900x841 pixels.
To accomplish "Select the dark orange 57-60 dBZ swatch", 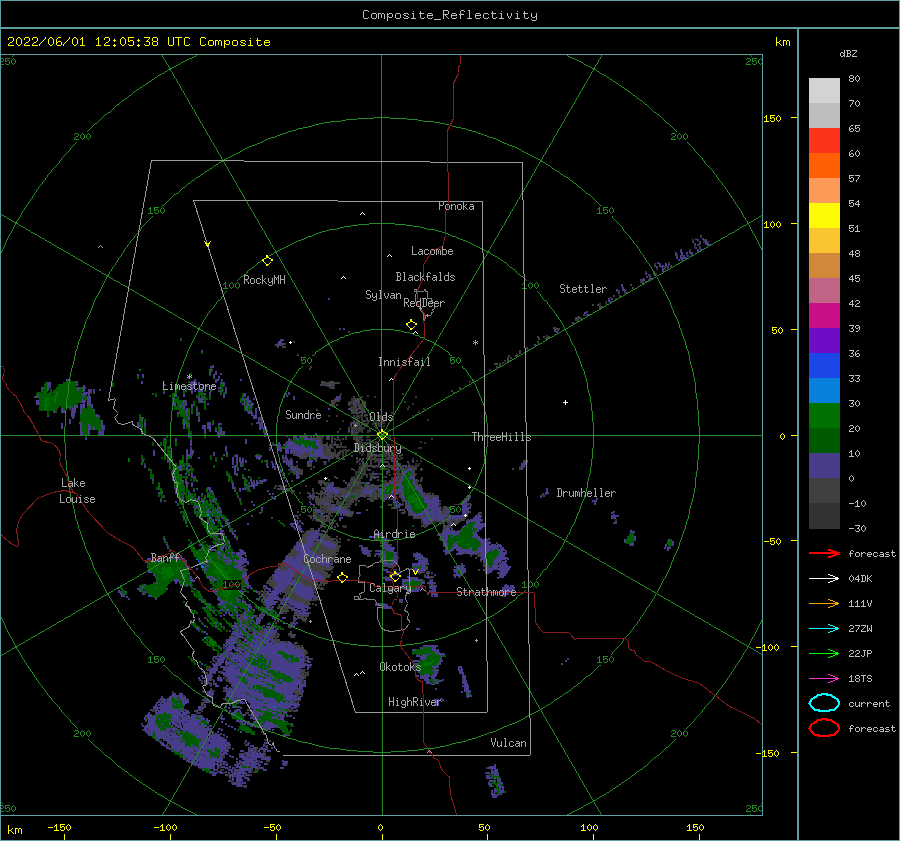I will click(x=824, y=166).
